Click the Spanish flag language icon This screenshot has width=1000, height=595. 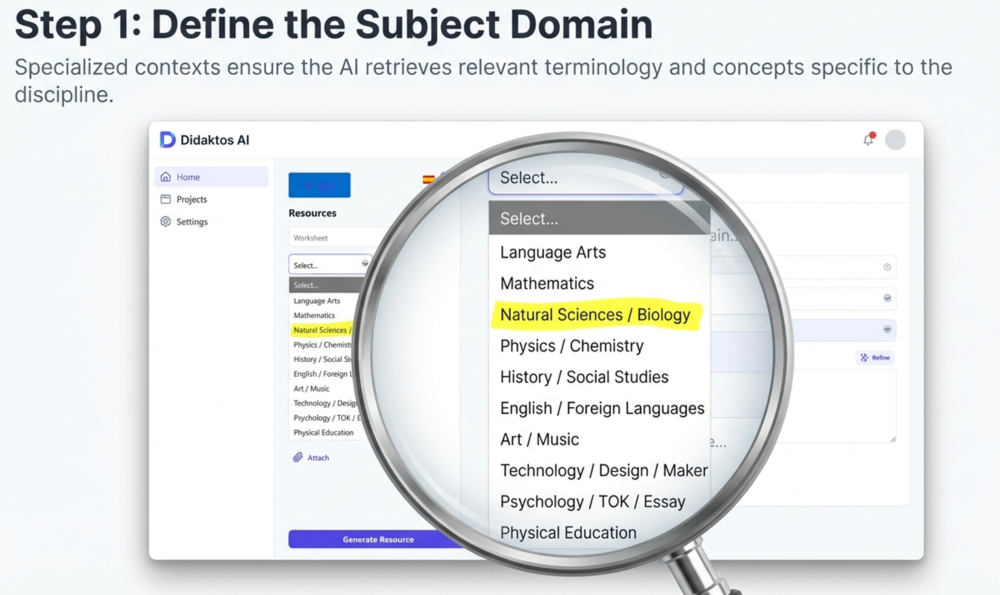(x=428, y=180)
